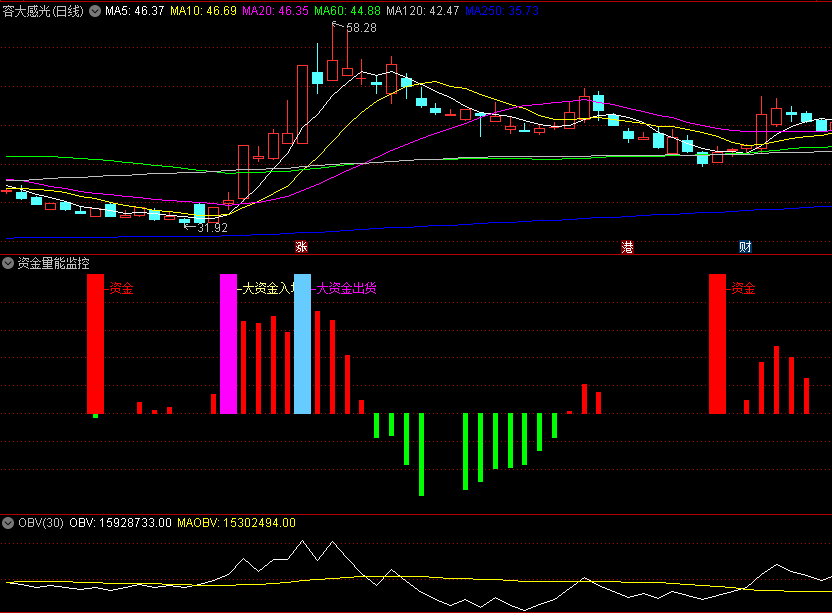Screen dimensions: 832x613
Task: Click the MA5: 46.37 label
Action: pos(135,11)
